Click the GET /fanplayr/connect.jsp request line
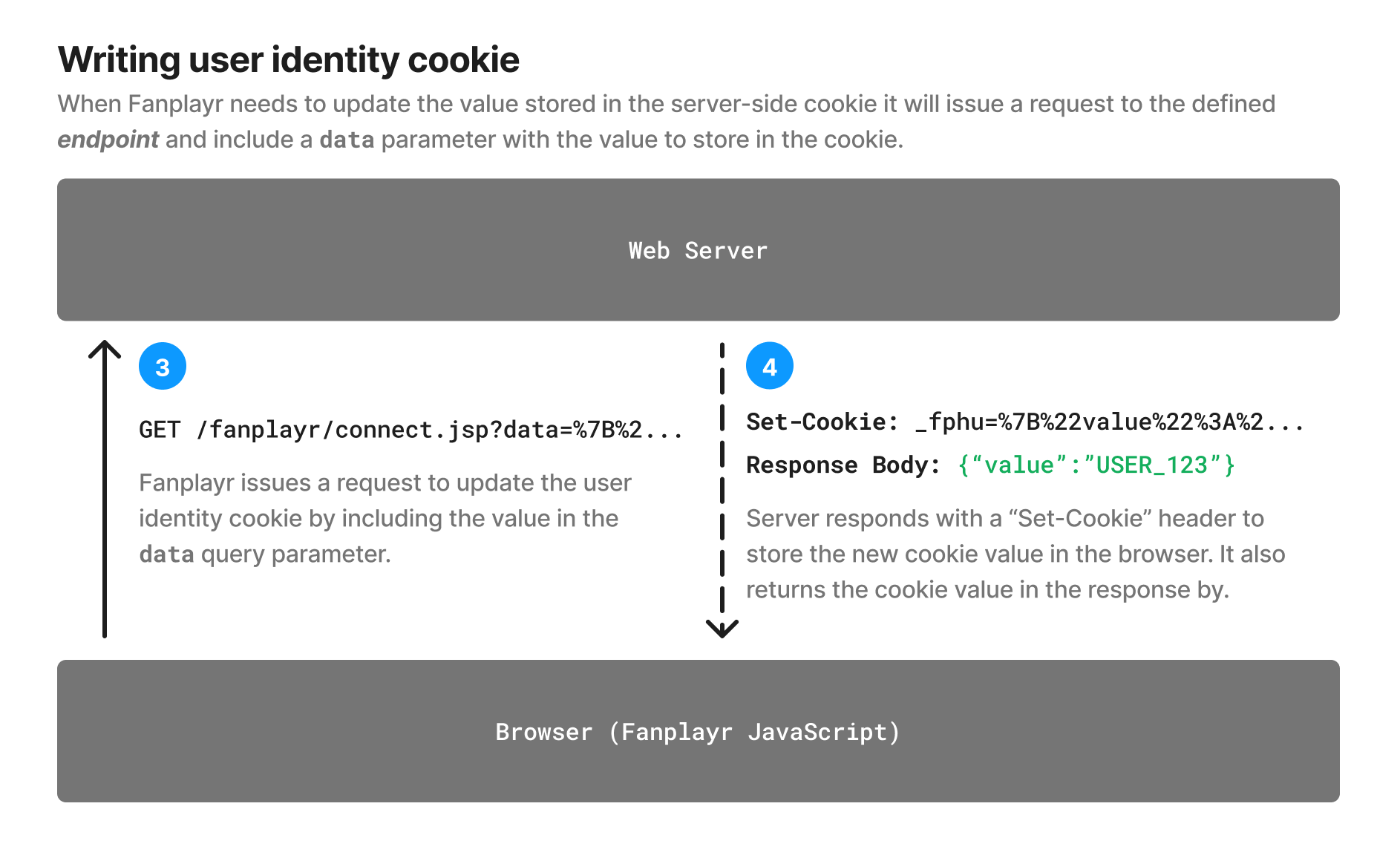Viewport: 1400px width, 861px height. click(411, 430)
